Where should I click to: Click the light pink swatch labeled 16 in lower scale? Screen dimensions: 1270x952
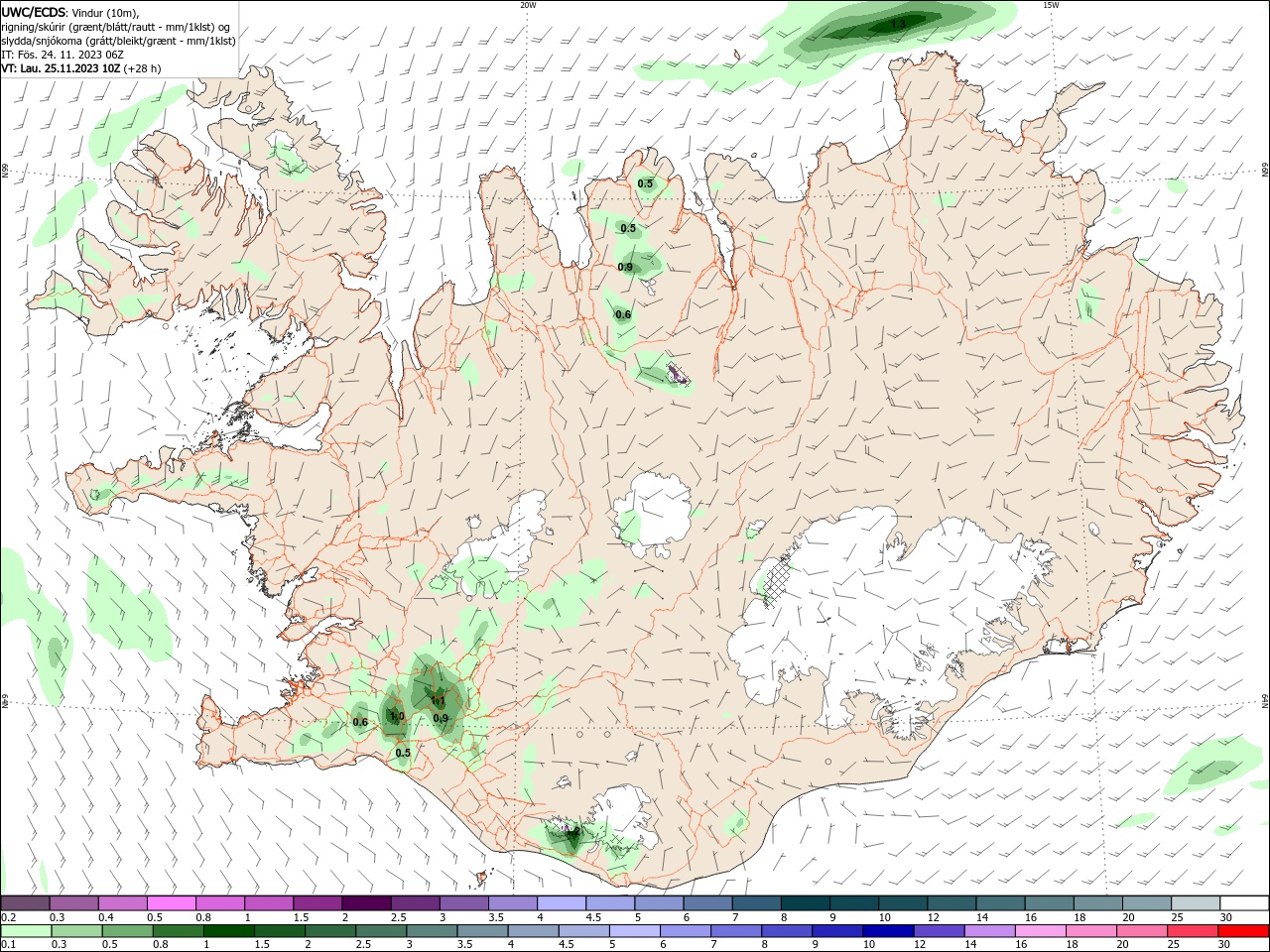click(1039, 931)
